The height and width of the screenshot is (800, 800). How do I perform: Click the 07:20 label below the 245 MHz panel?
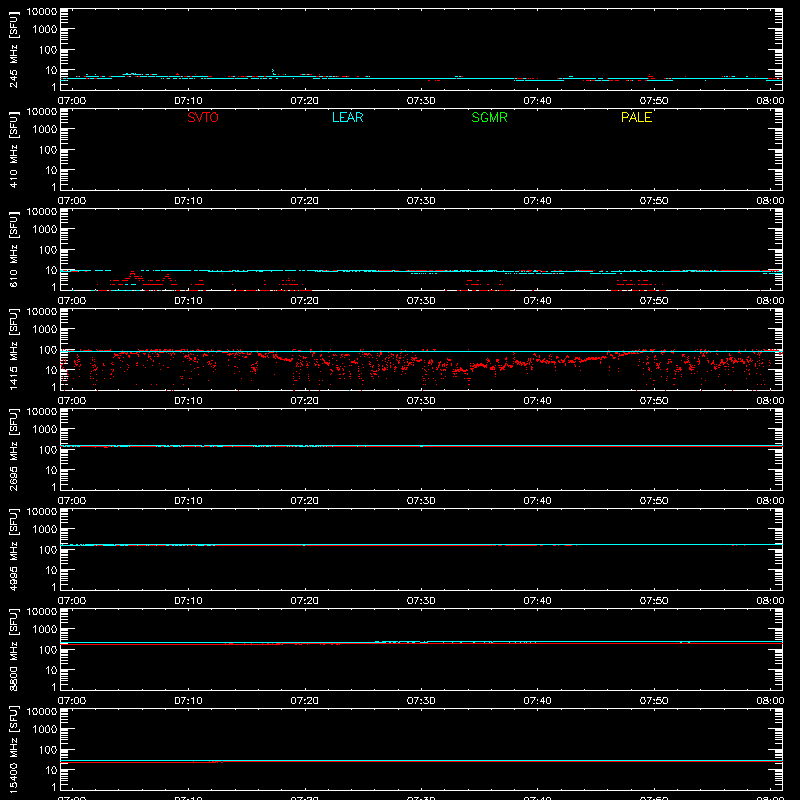(x=305, y=101)
